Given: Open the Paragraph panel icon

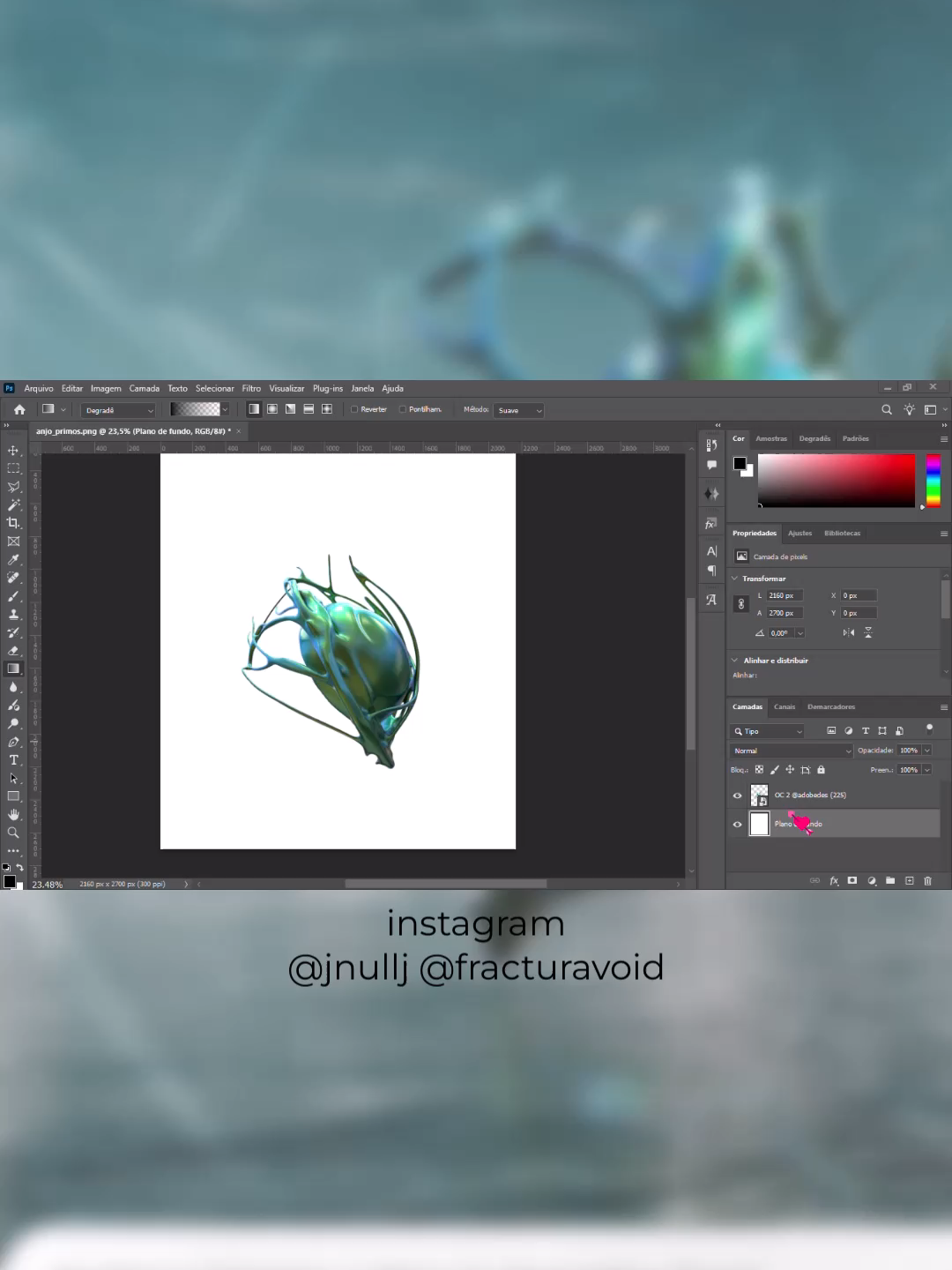Looking at the screenshot, I should coord(711,571).
